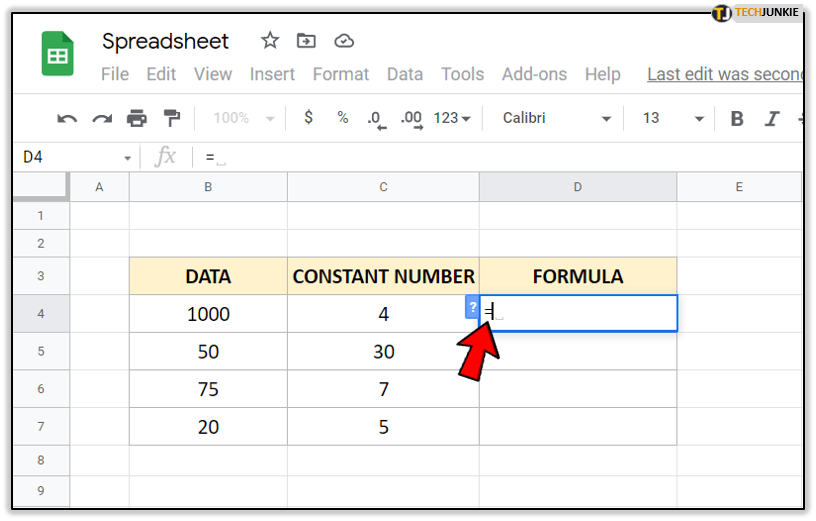Toggle bold formatting
Image resolution: width=816 pixels, height=521 pixels.
[737, 119]
